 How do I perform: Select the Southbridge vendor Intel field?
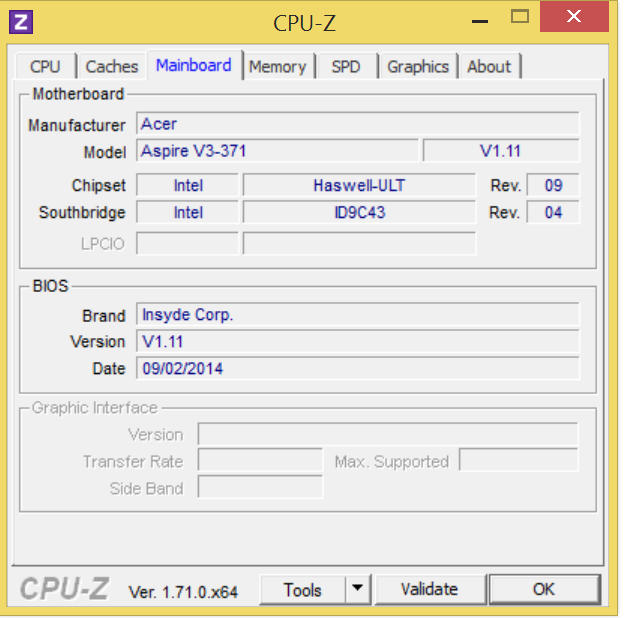pos(187,212)
